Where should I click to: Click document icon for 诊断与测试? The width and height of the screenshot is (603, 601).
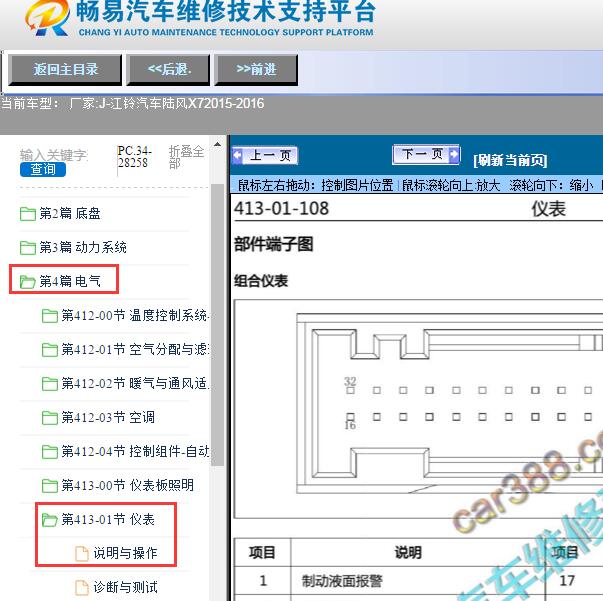pos(82,588)
